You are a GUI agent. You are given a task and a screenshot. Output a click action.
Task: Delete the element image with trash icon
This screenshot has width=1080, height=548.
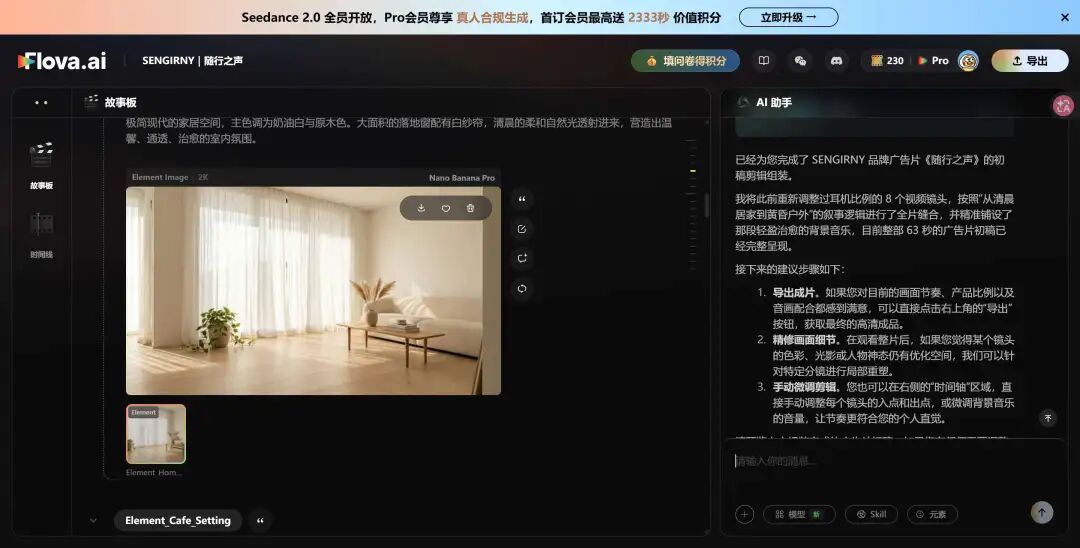(x=470, y=208)
